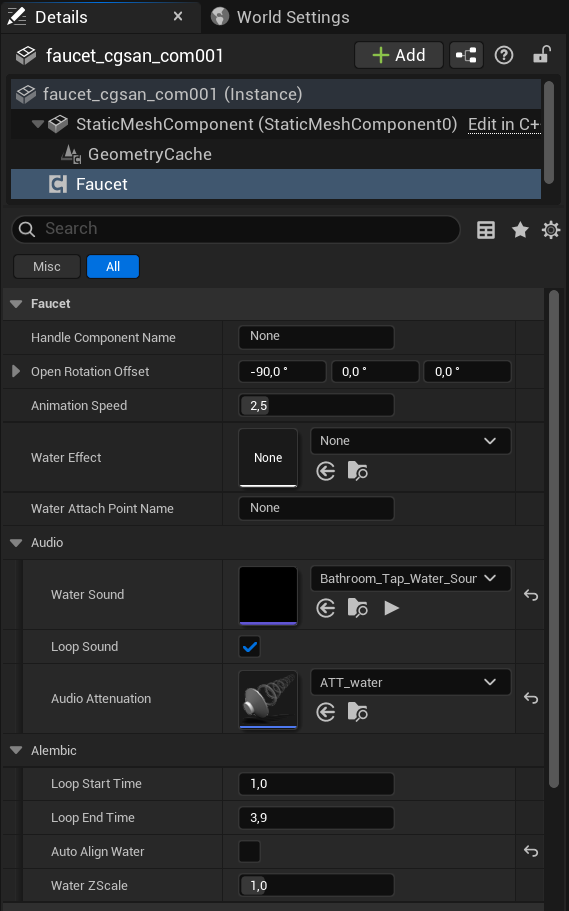Collapse the StaticMeshComponent tree node

click(38, 124)
